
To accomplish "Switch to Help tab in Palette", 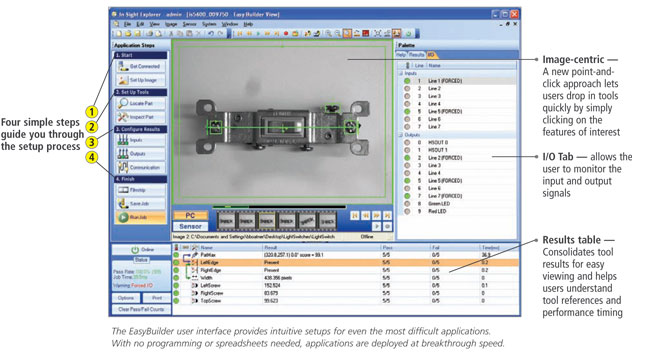I will 401,55.
